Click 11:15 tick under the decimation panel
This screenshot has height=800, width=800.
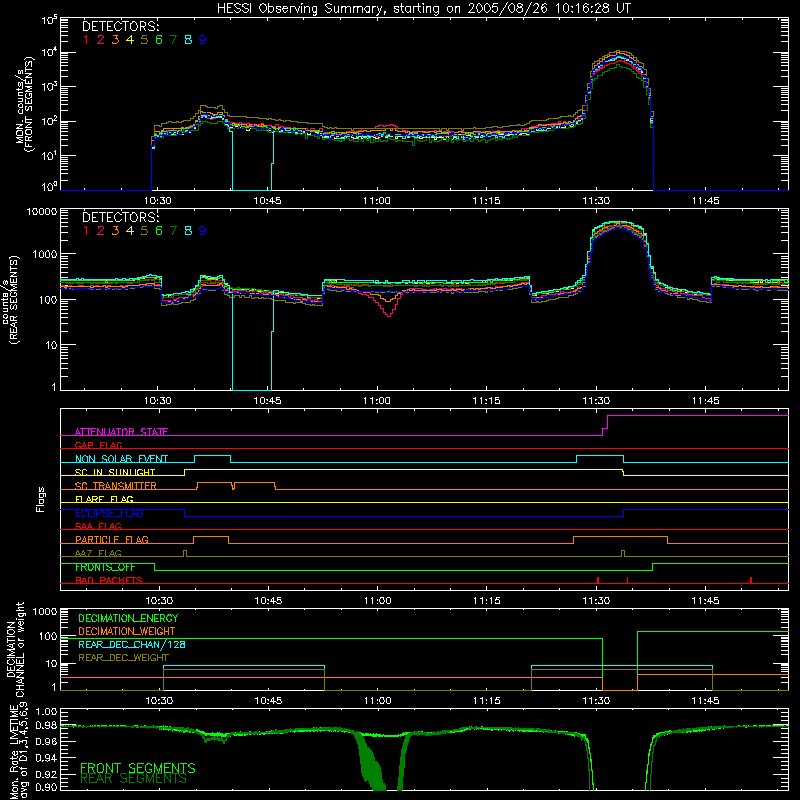click(x=487, y=701)
